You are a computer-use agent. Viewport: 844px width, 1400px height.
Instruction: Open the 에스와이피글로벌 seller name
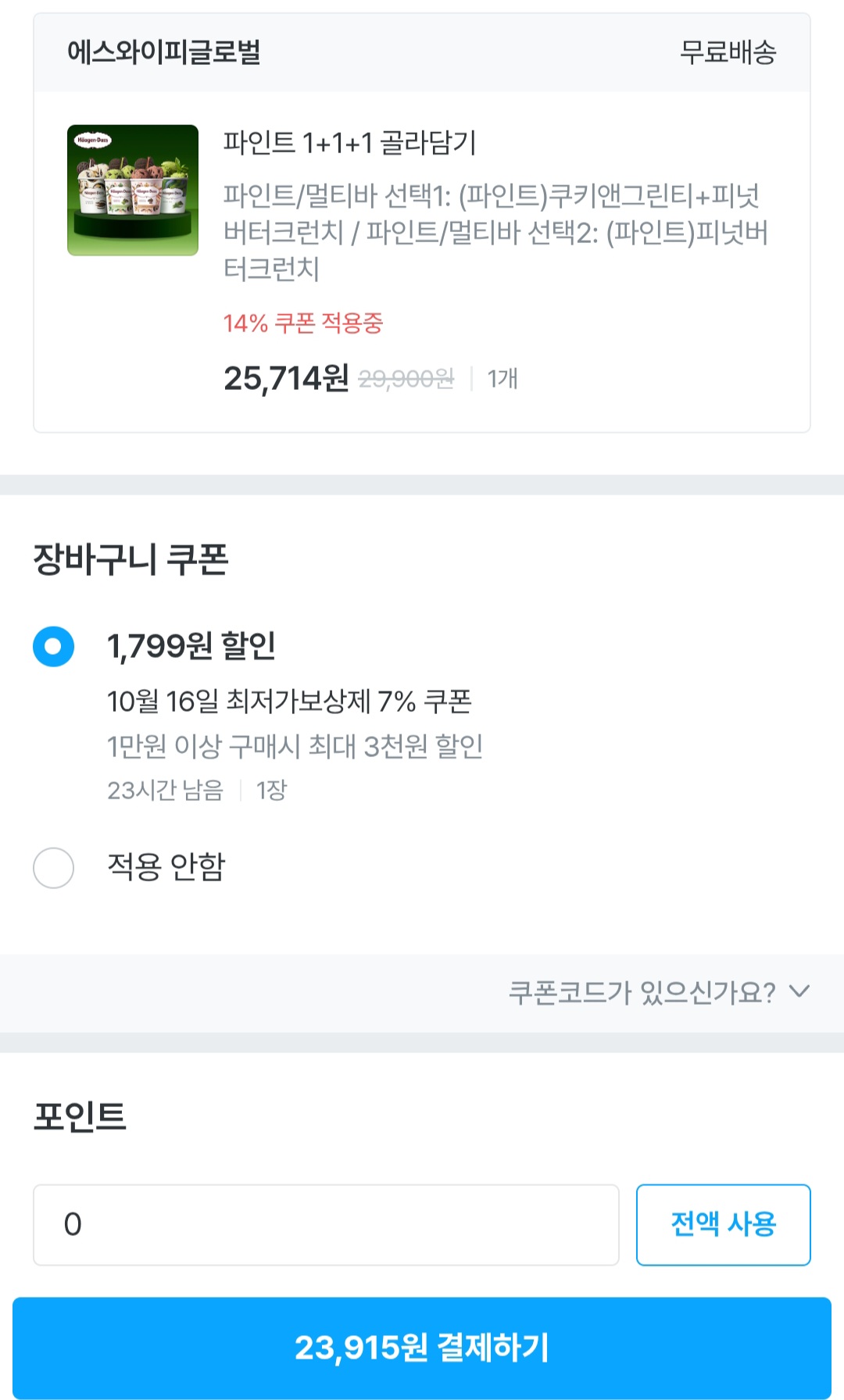click(163, 52)
